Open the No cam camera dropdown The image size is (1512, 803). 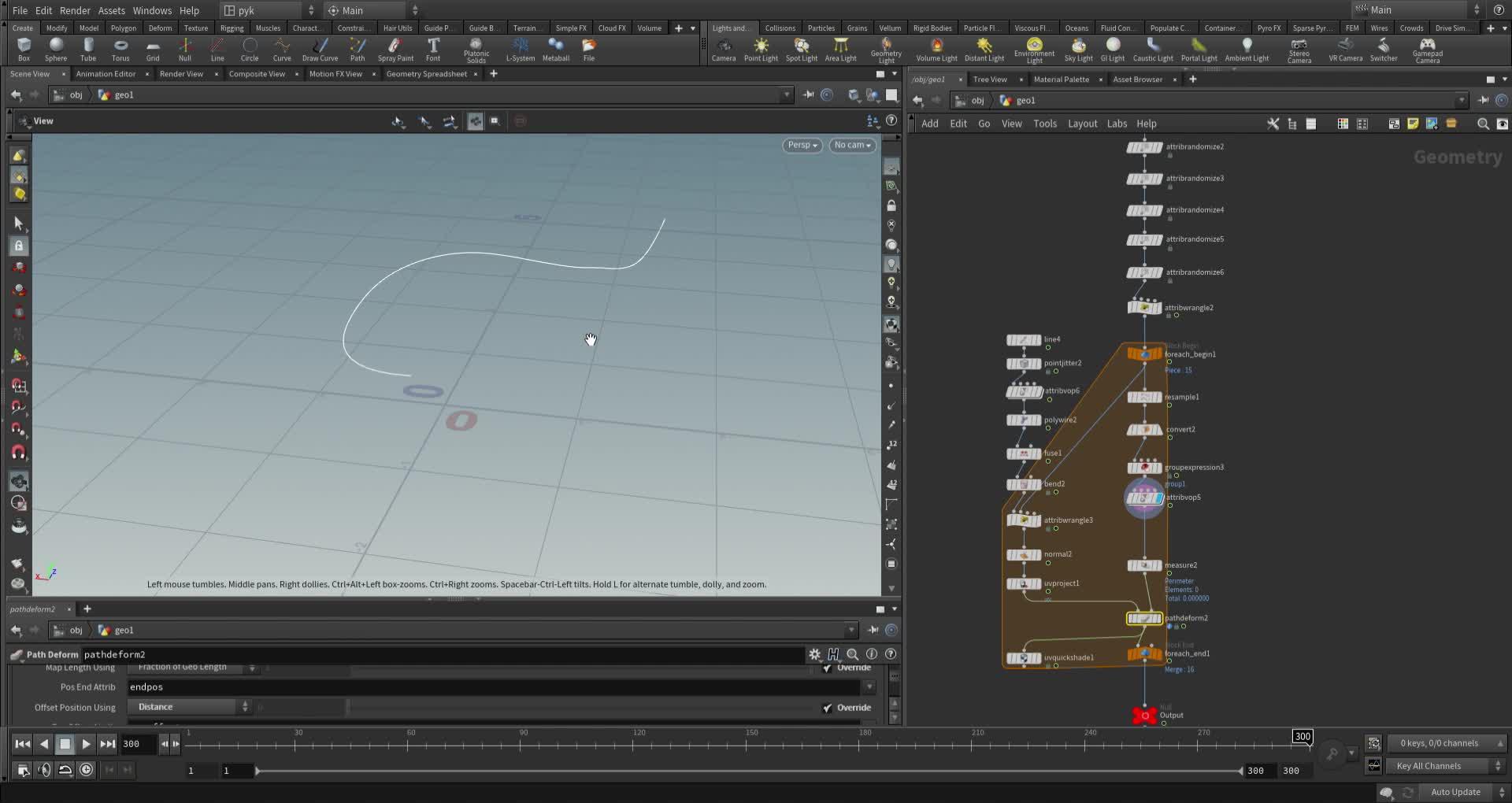coord(851,145)
